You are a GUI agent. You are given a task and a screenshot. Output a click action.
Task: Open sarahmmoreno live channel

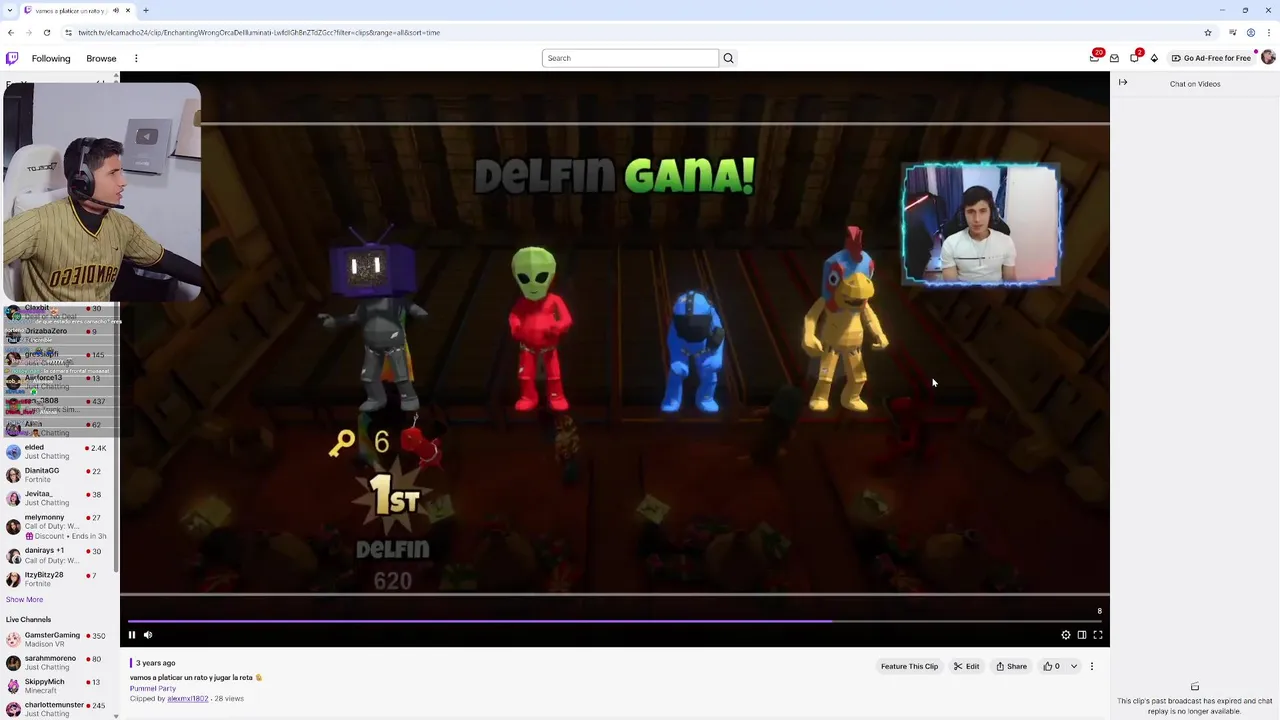click(x=59, y=663)
